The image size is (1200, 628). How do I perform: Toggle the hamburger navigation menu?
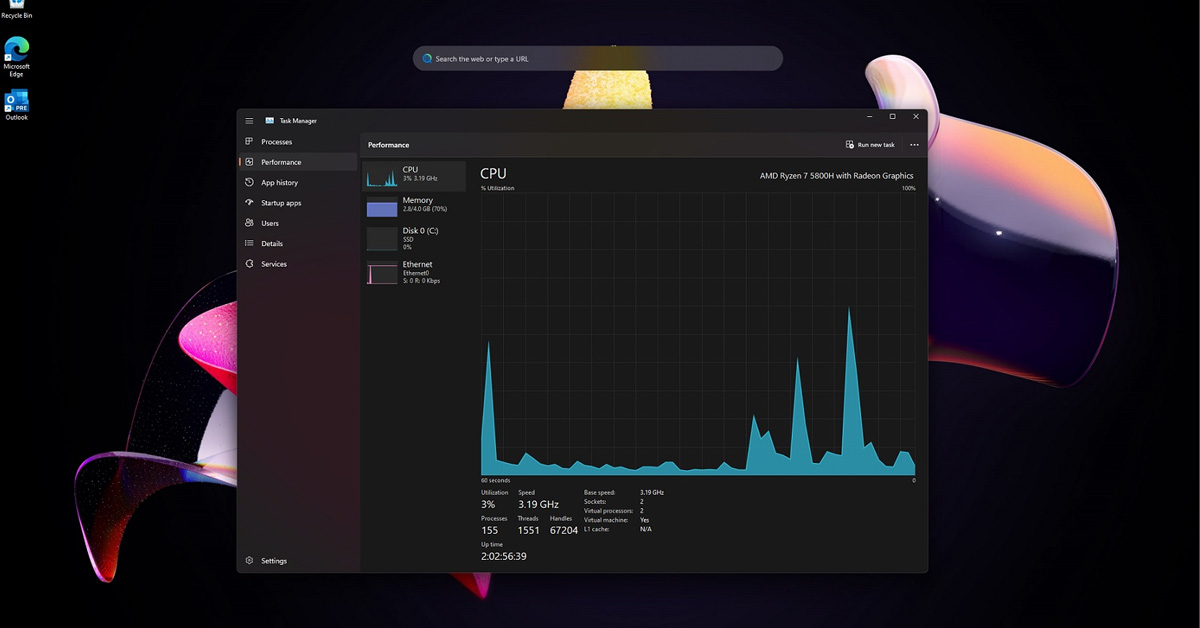[x=249, y=121]
